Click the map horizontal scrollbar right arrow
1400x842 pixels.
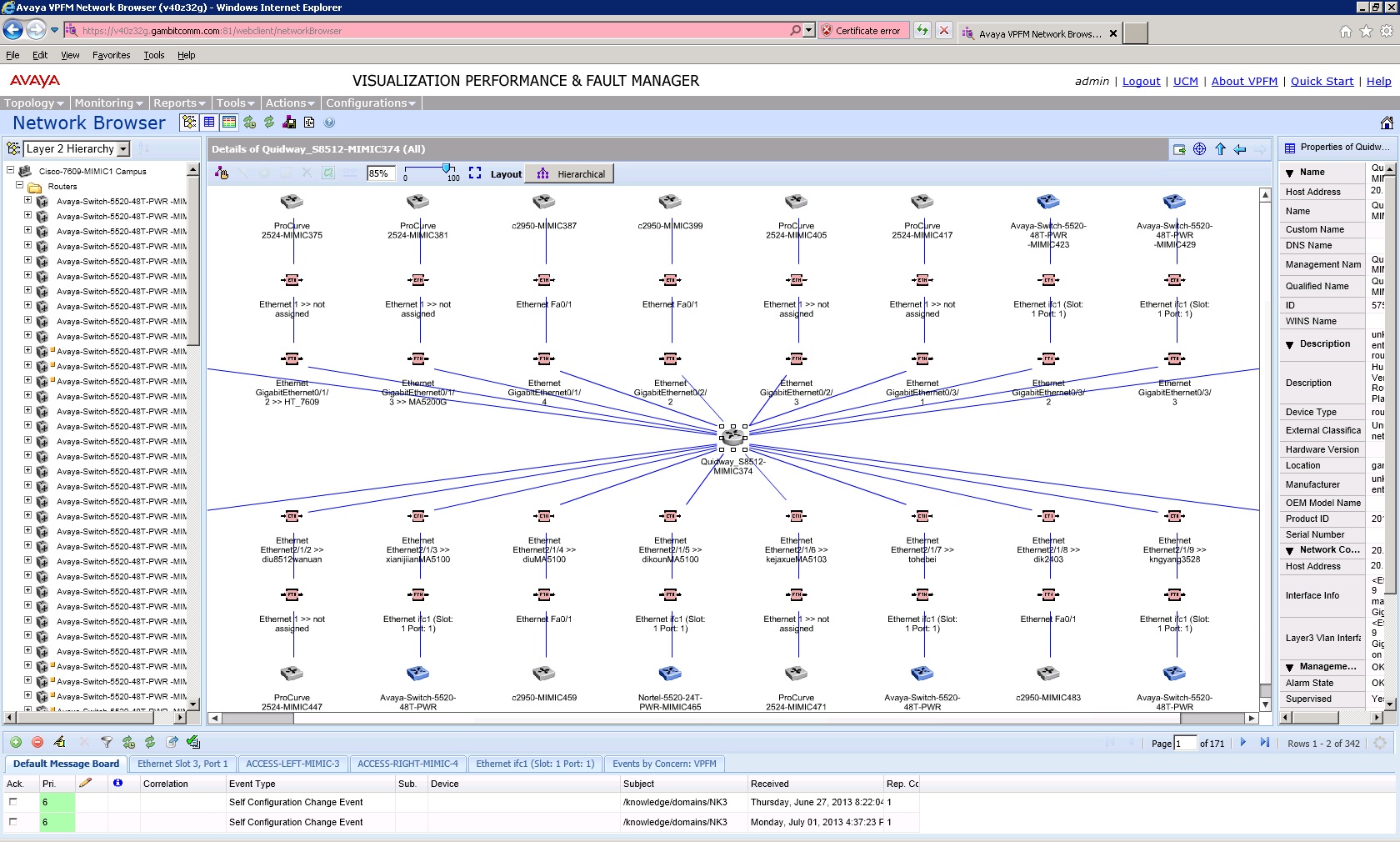click(1251, 718)
